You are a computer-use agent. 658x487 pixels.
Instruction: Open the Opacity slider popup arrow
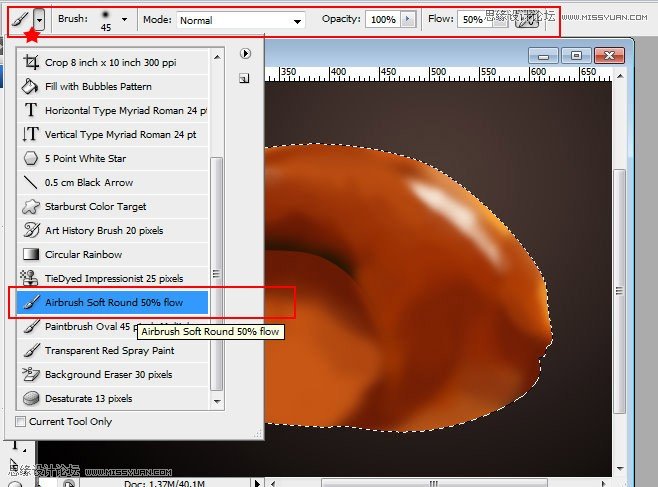(x=407, y=19)
